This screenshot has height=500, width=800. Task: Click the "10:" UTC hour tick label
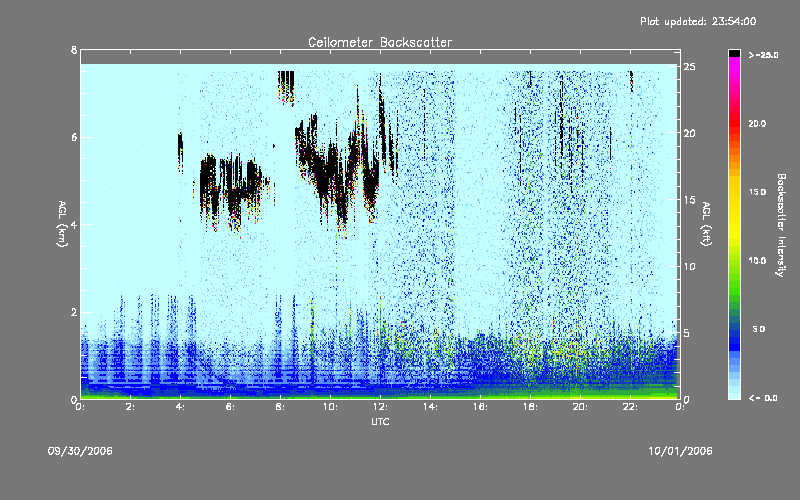pos(330,407)
